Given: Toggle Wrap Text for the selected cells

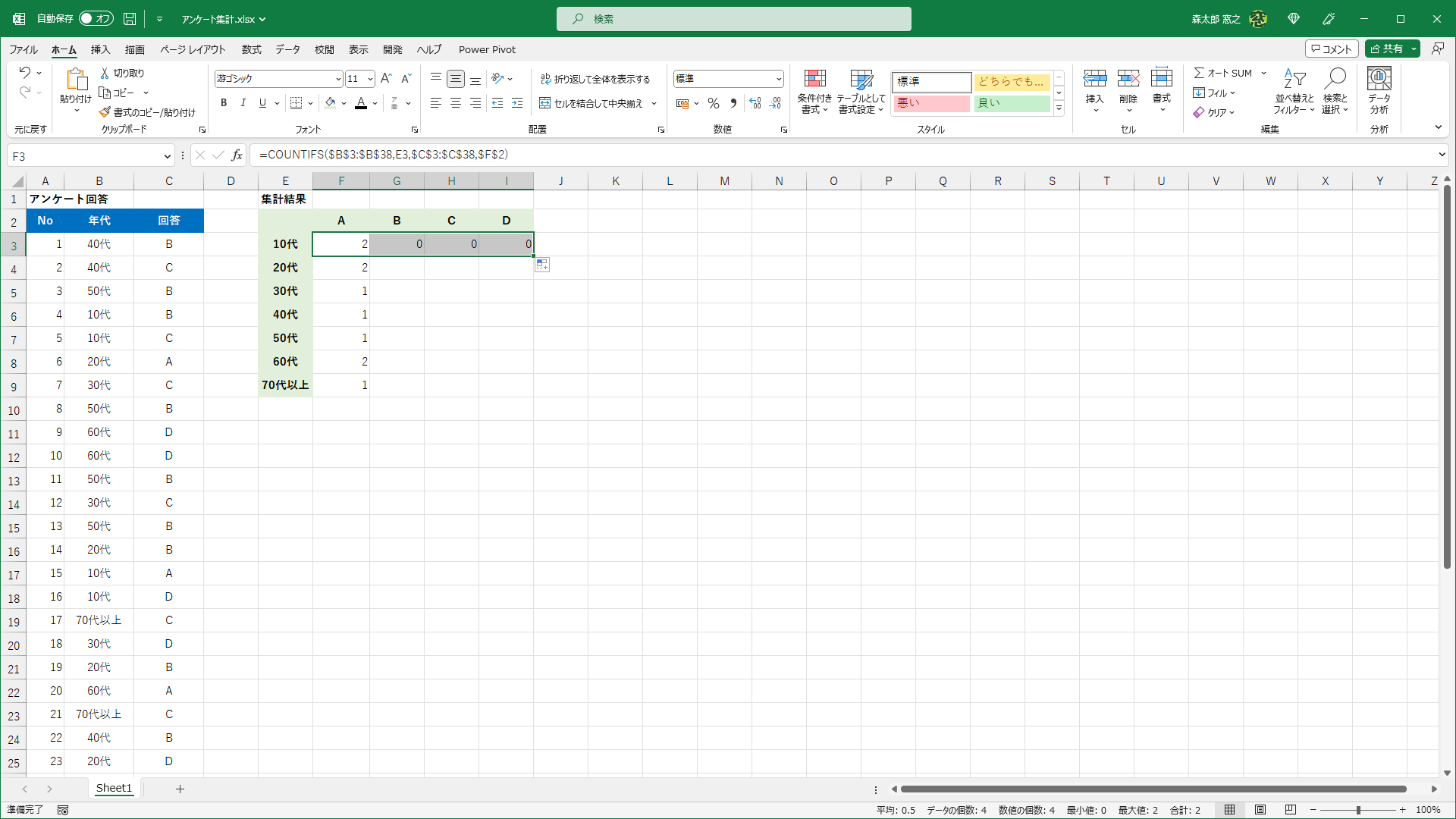Looking at the screenshot, I should (595, 79).
